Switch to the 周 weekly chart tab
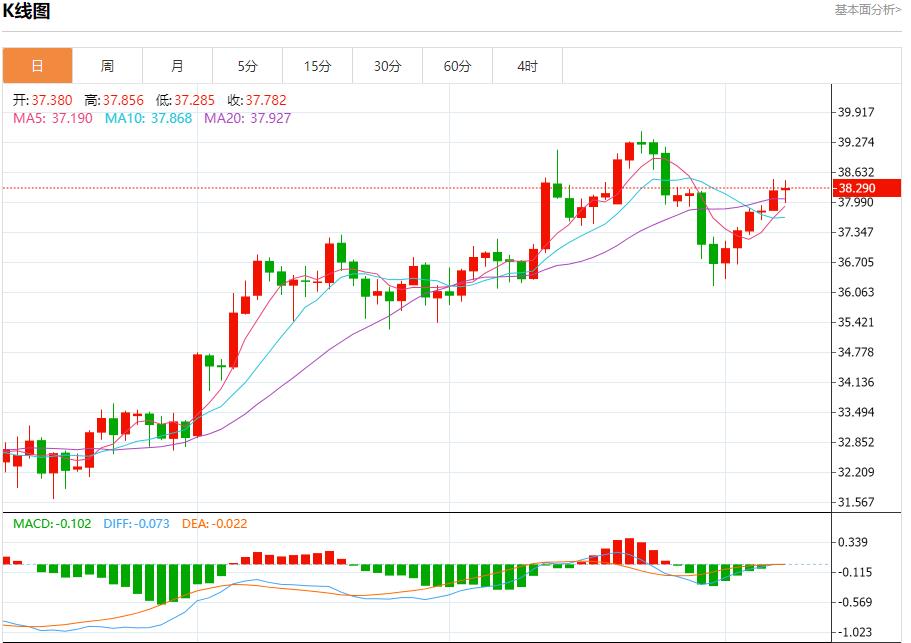This screenshot has width=911, height=643. pos(108,64)
